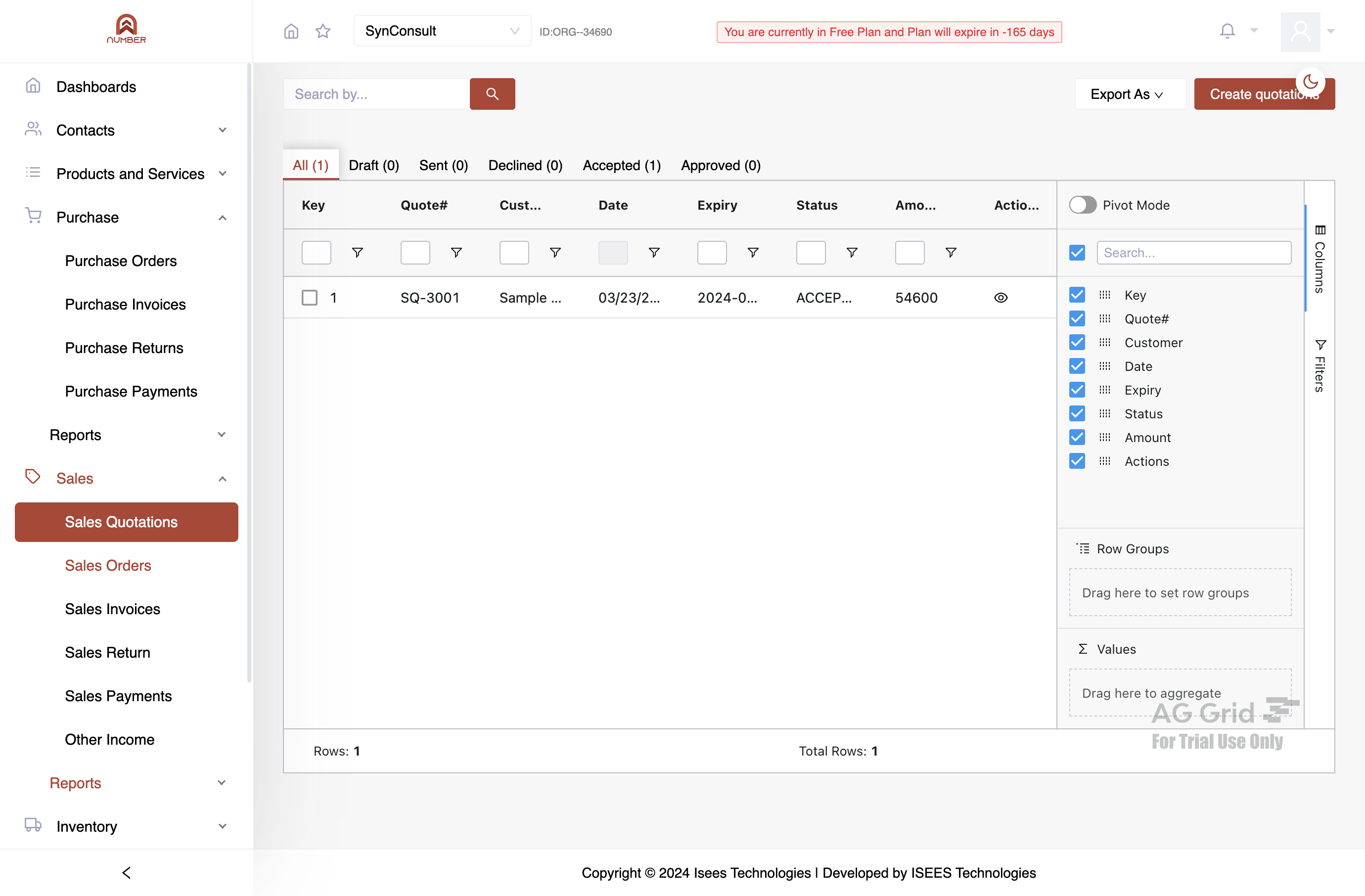Open filter for the Quote# column
This screenshot has width=1365, height=896.
[x=456, y=252]
